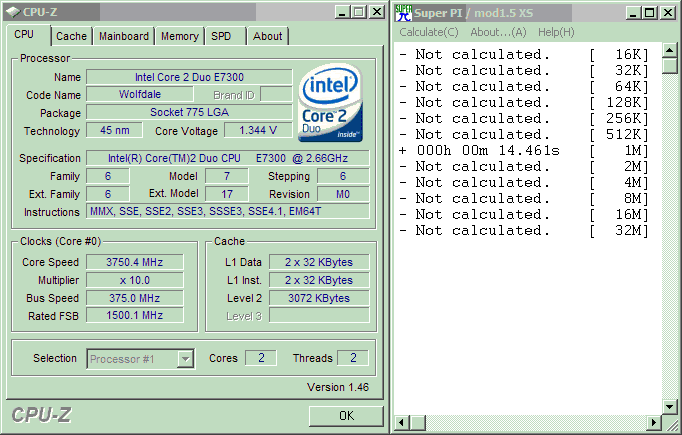682x435 pixels.
Task: Click the Code Name field Wolfdale
Action: click(x=140, y=94)
